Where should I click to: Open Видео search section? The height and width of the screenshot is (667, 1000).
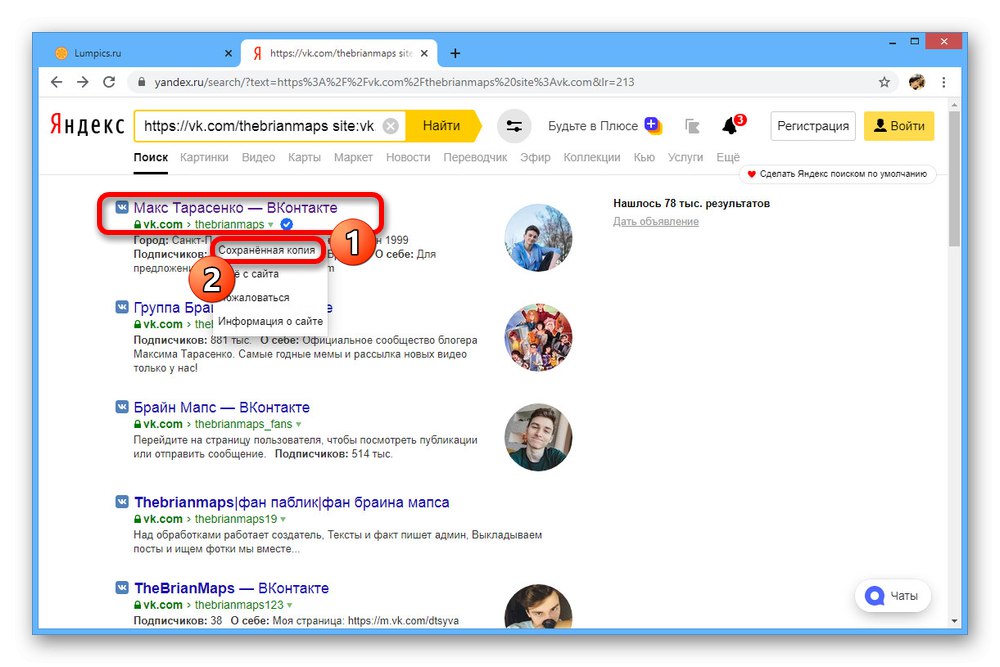(258, 158)
